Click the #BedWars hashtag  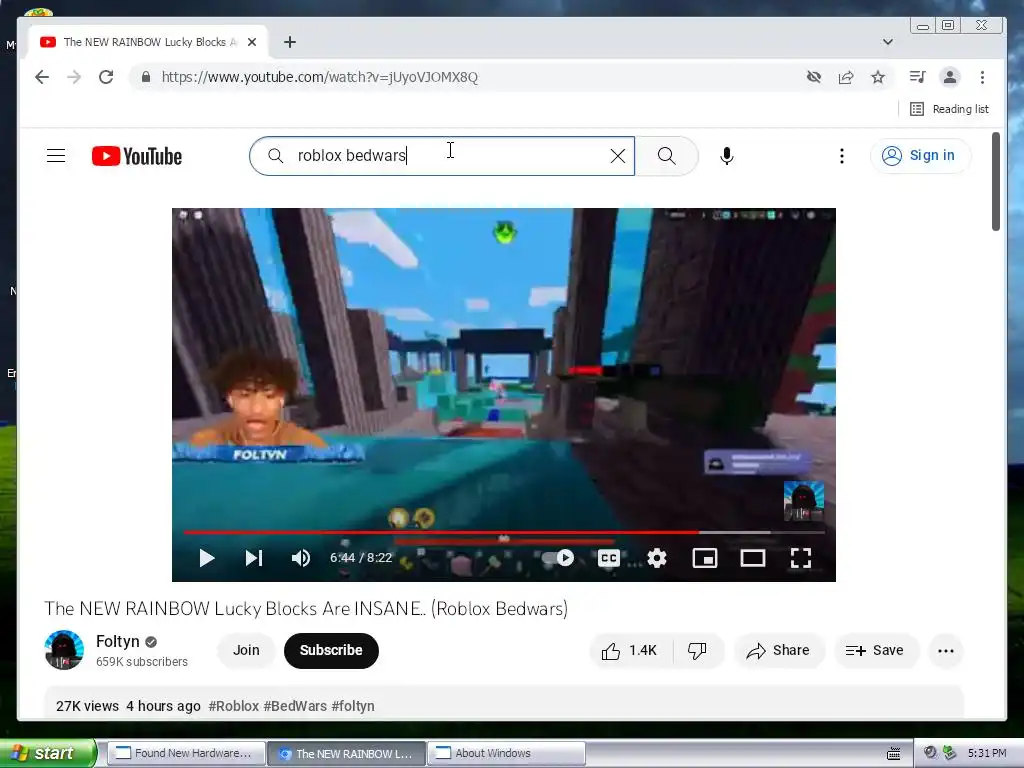tap(295, 706)
